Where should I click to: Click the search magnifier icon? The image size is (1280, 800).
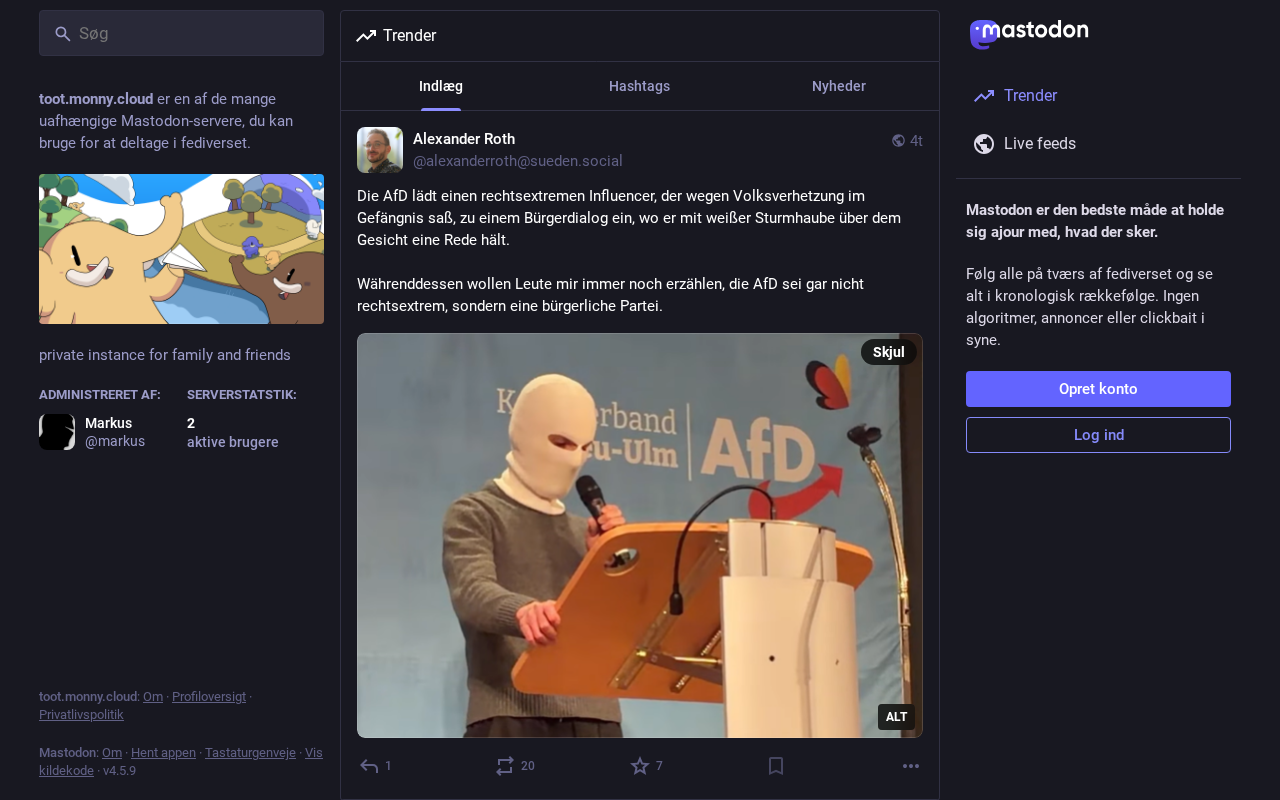click(x=62, y=34)
